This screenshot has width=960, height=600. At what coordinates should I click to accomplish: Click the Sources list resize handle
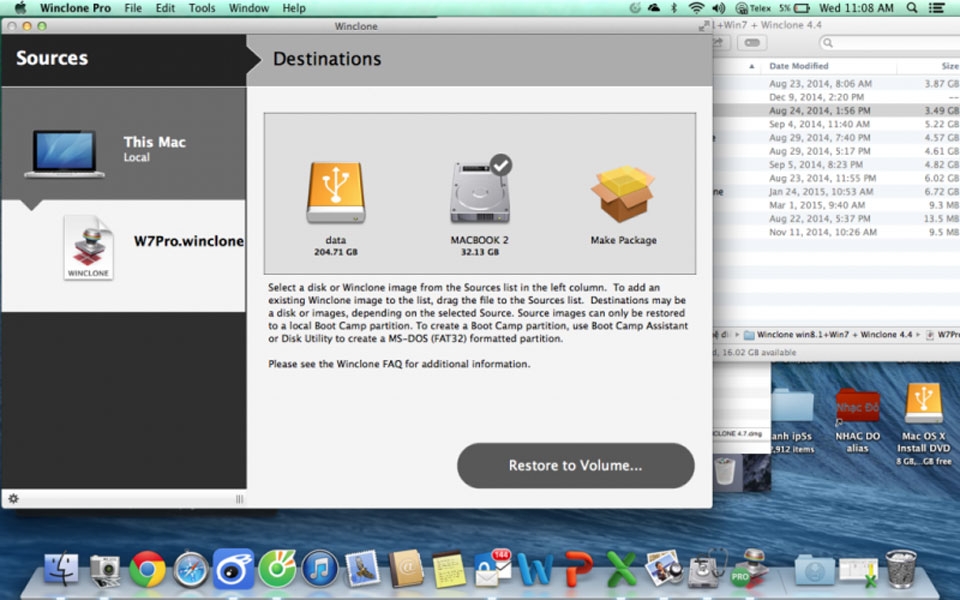(239, 499)
